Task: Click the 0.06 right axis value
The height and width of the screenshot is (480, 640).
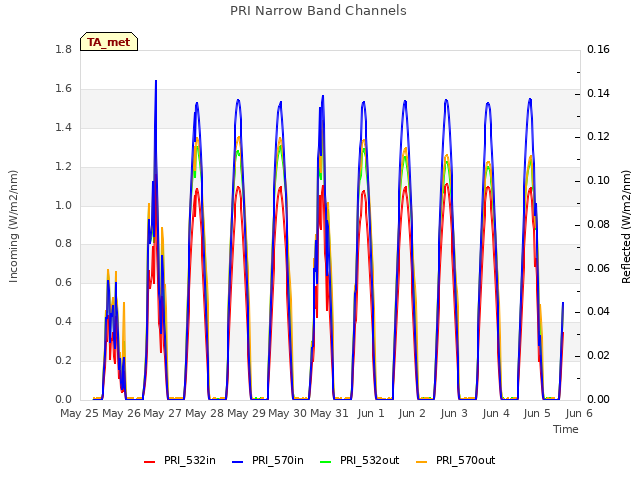Action: tap(598, 269)
